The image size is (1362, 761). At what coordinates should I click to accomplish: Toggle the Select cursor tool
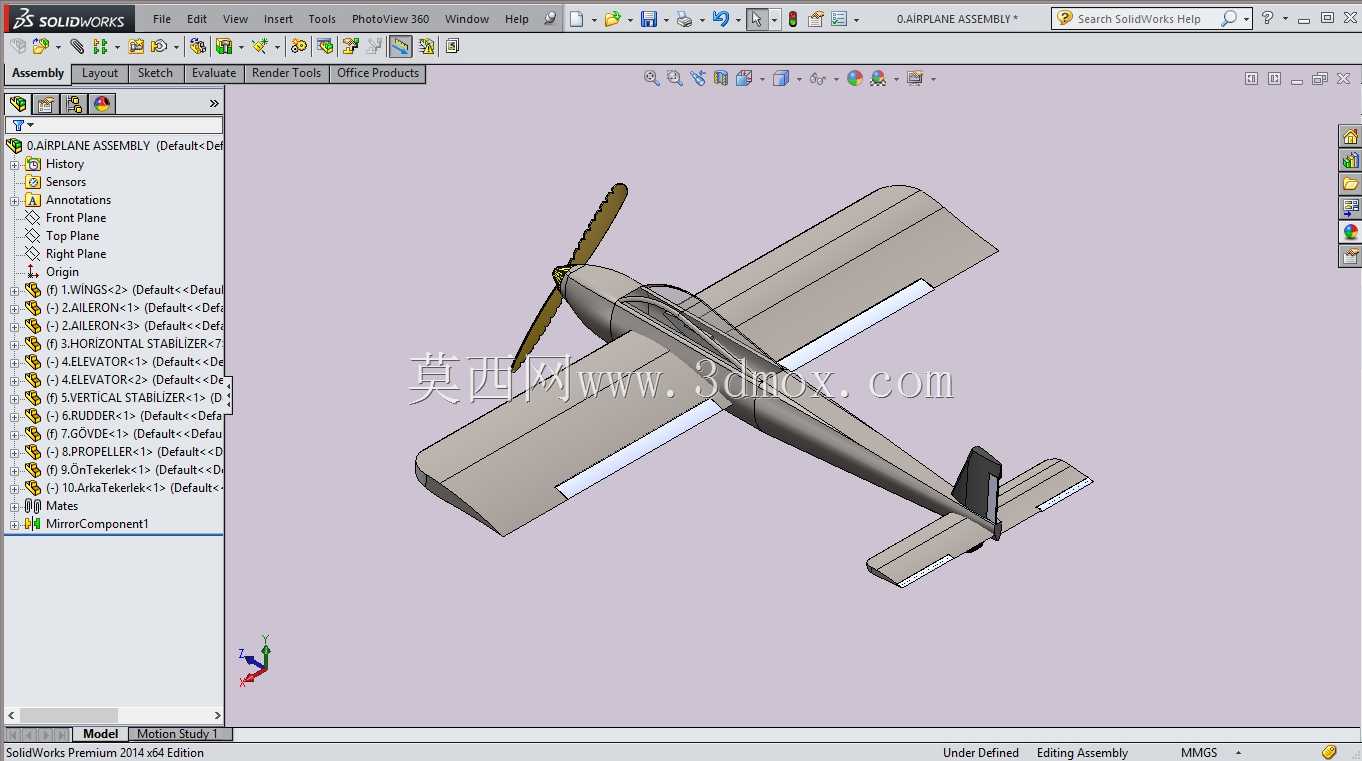tap(757, 19)
